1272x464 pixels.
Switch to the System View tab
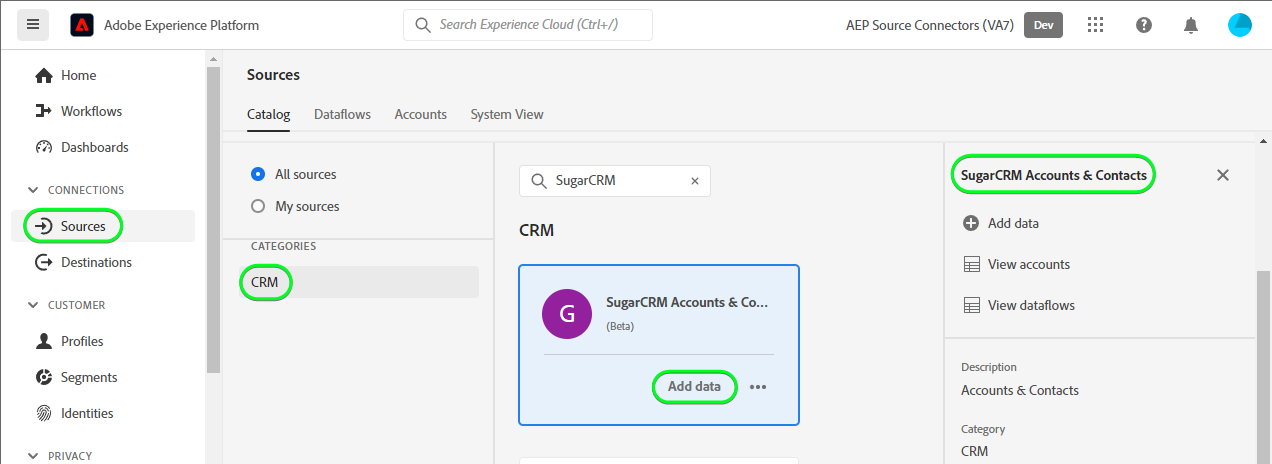[507, 114]
